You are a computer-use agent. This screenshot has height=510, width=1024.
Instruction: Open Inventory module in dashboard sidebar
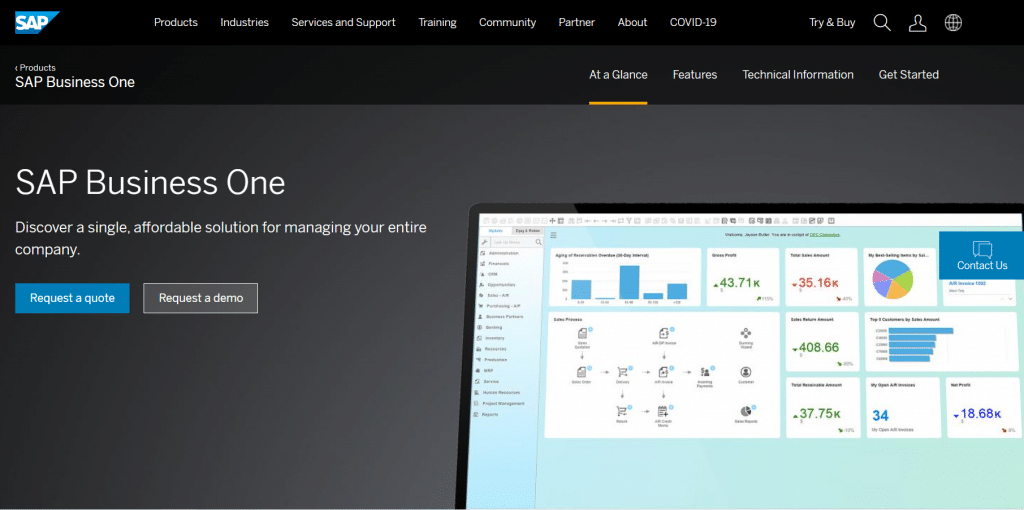495,338
